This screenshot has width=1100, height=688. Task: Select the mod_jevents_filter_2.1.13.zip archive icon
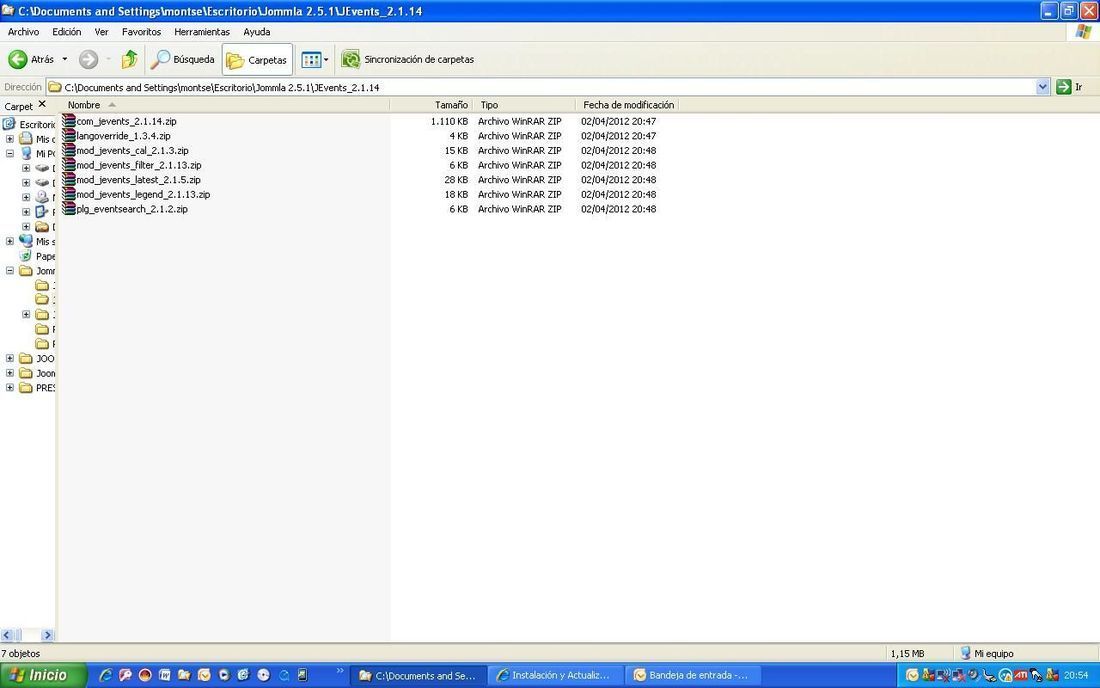click(x=69, y=165)
